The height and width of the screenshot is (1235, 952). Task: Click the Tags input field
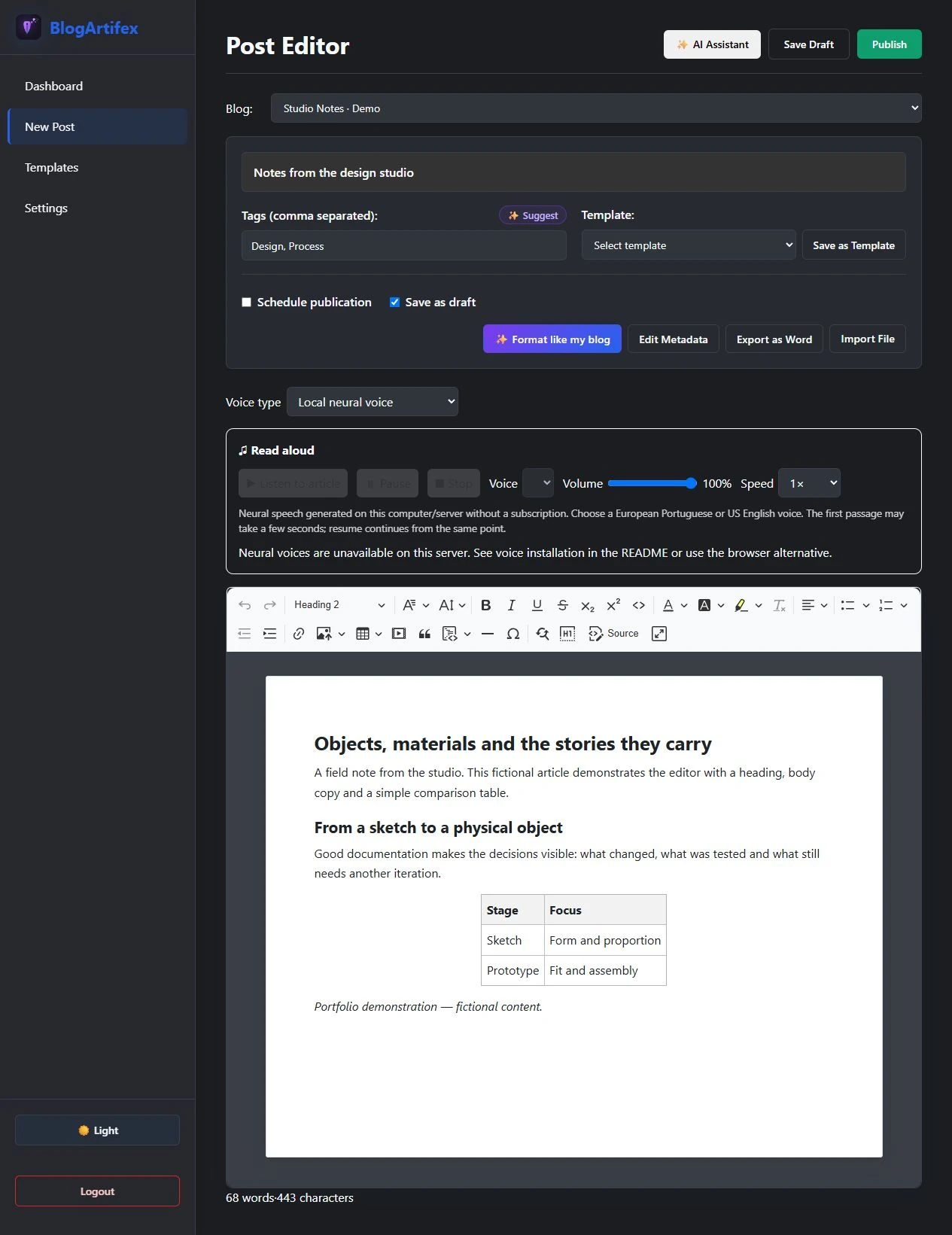tap(404, 246)
